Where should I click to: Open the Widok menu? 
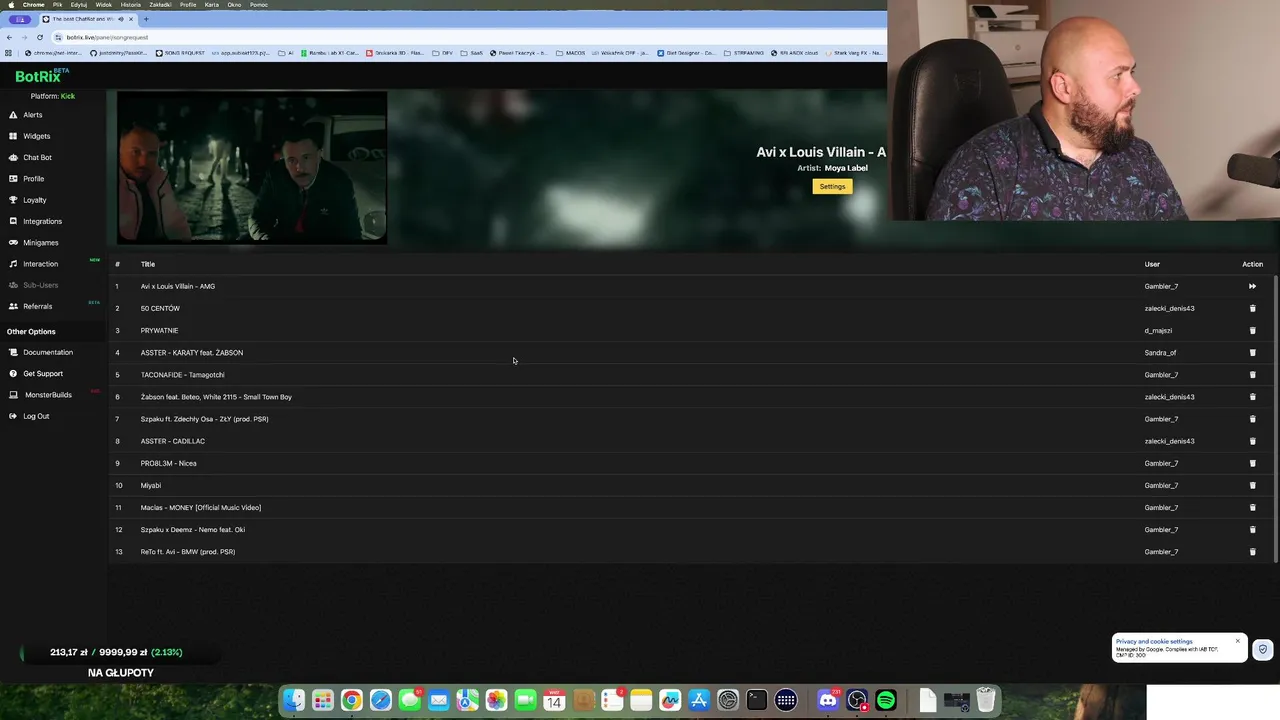tap(103, 5)
